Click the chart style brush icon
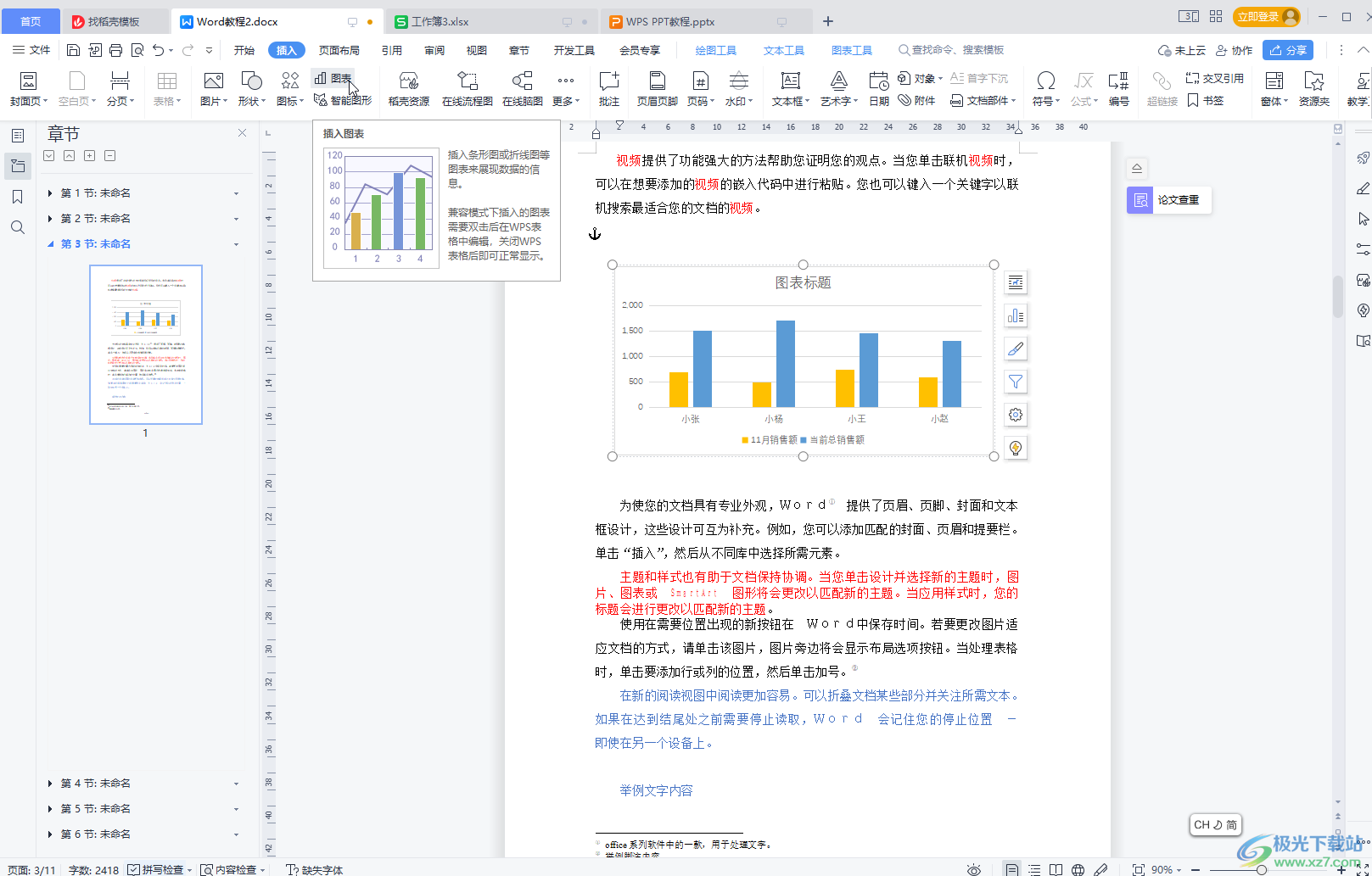This screenshot has width=1372, height=876. pos(1016,349)
